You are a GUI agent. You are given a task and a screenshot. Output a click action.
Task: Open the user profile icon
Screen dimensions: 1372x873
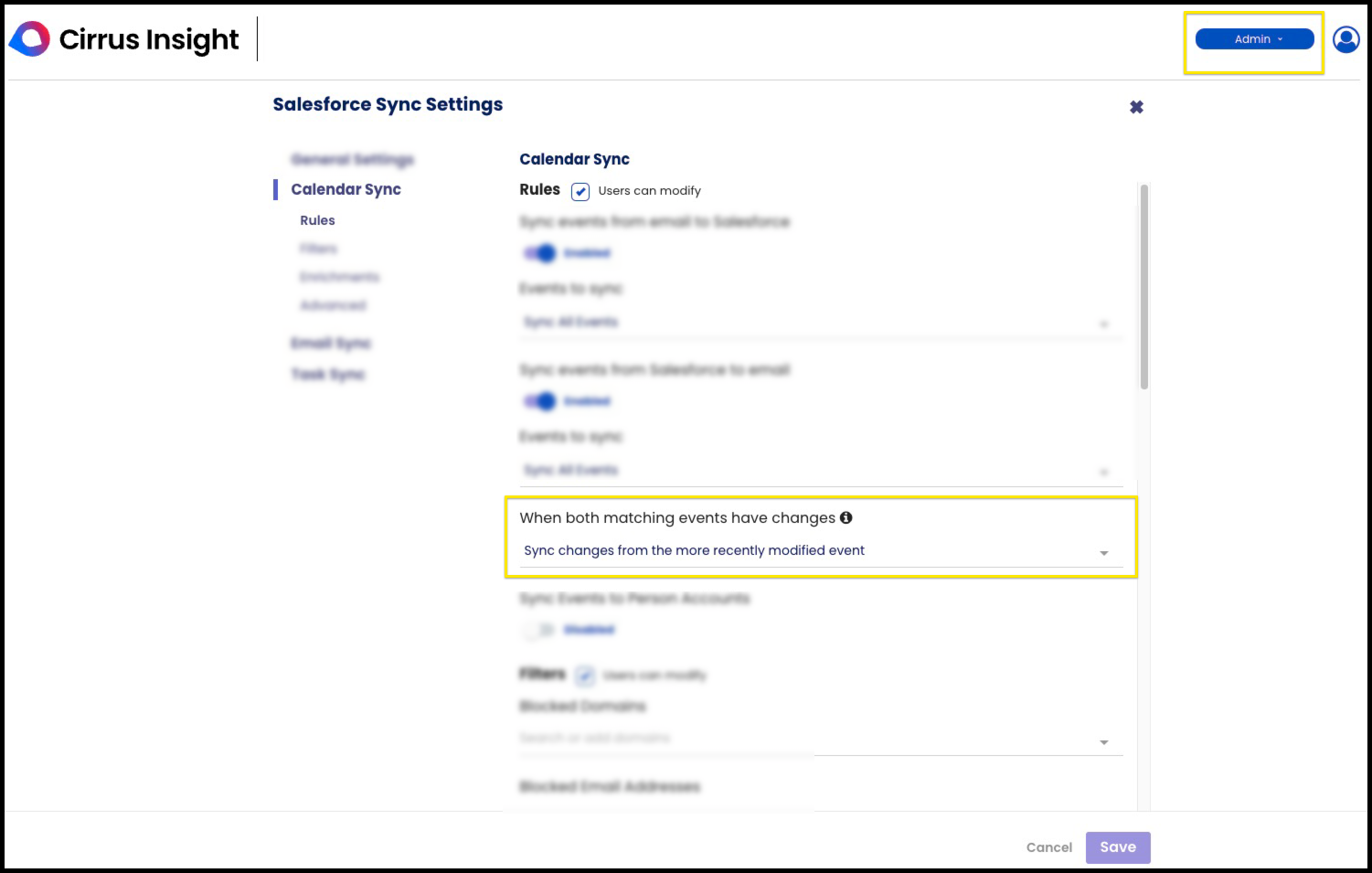pos(1345,39)
